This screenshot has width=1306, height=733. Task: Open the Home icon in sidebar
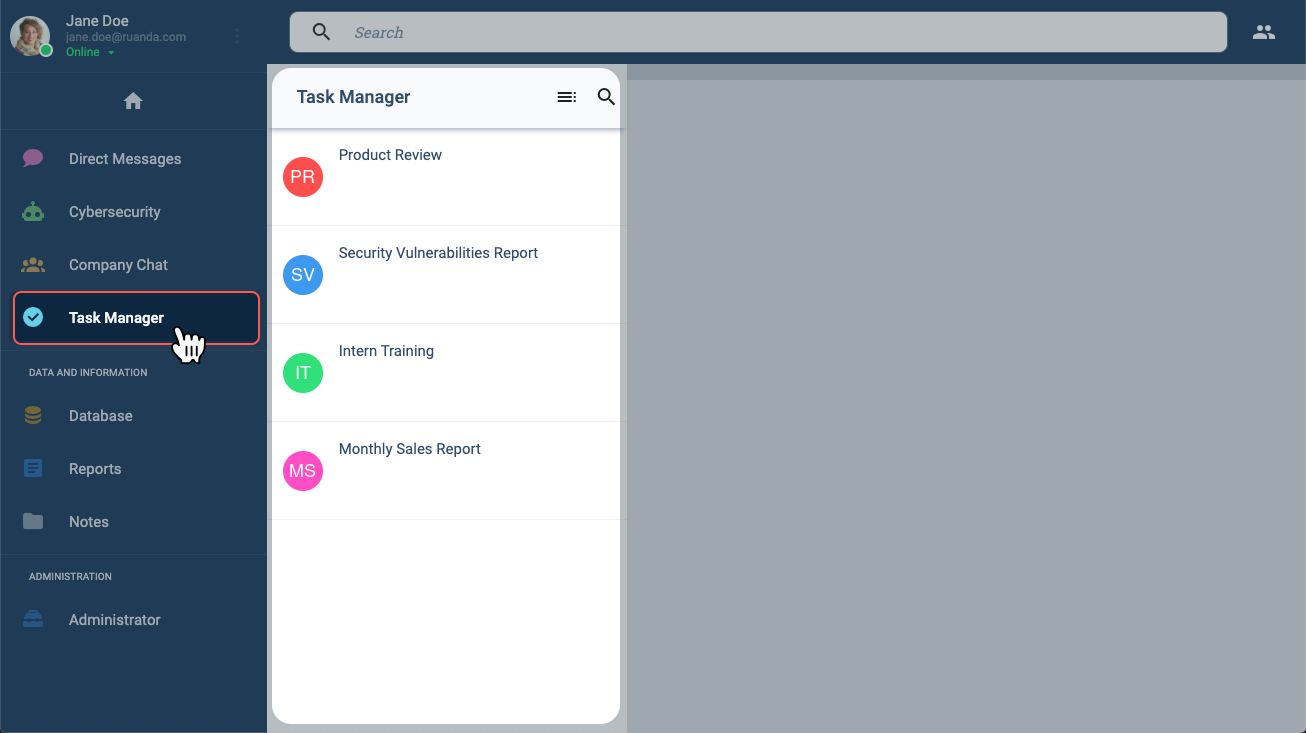133,101
